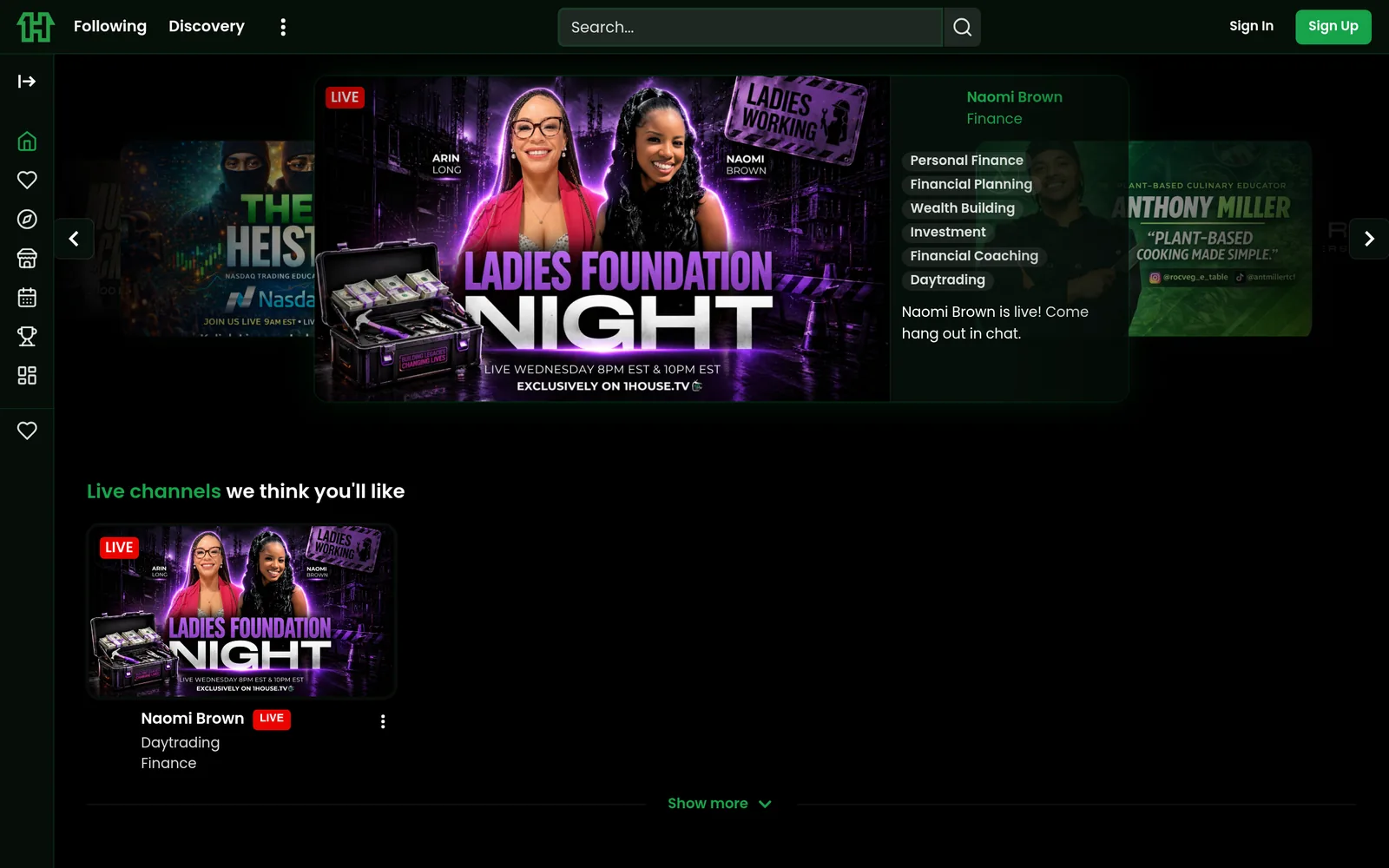
Task: Open the calendar schedule icon
Action: pyautogui.click(x=27, y=297)
